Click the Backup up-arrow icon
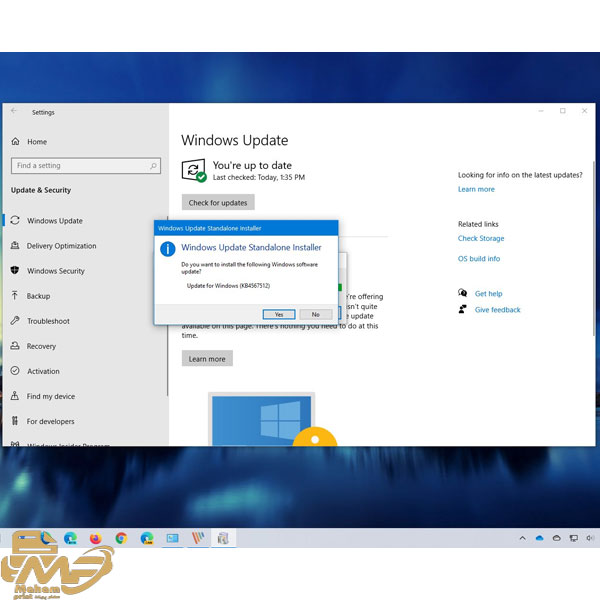The image size is (600, 600). click(15, 295)
